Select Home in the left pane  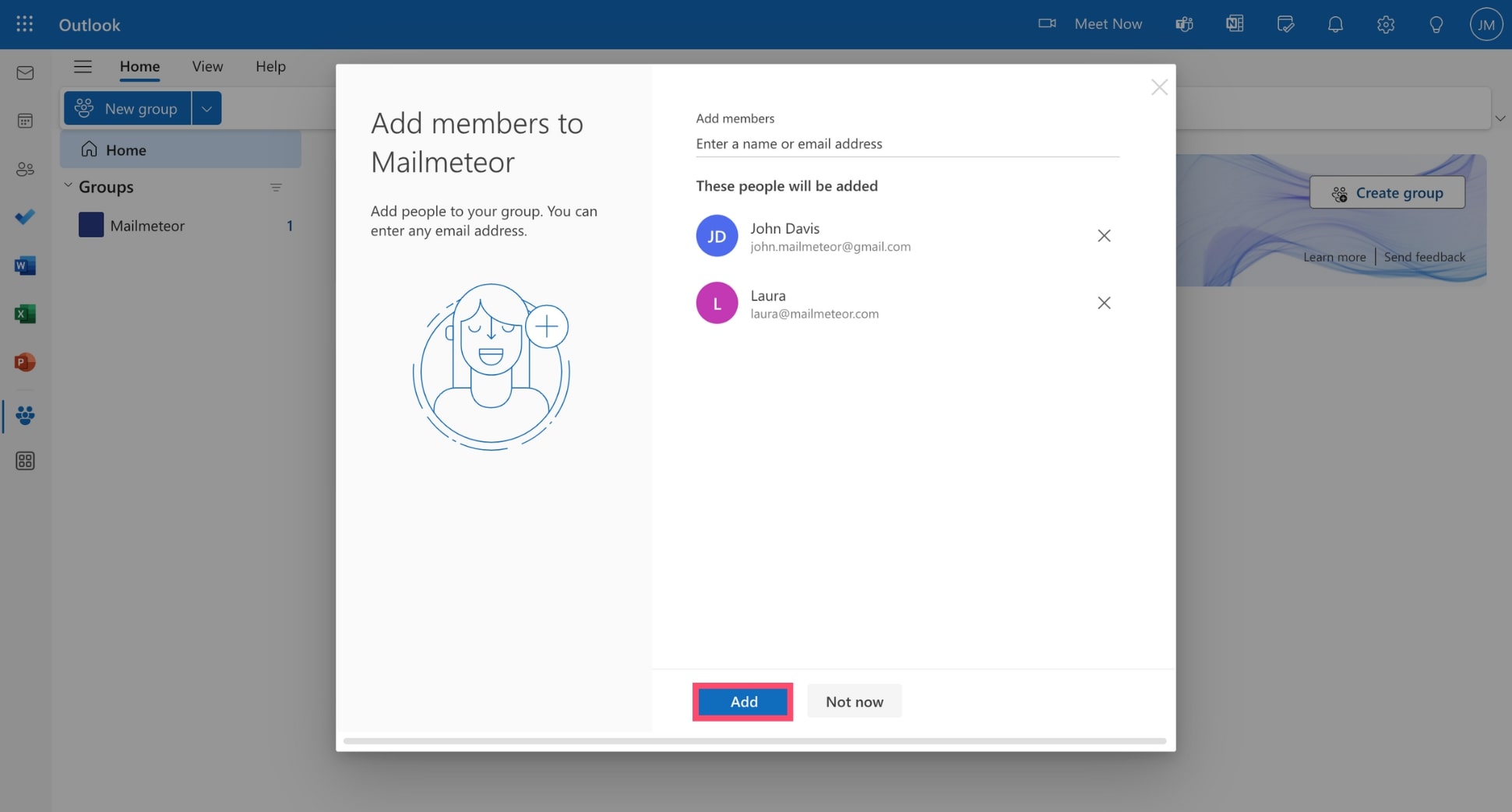[181, 149]
